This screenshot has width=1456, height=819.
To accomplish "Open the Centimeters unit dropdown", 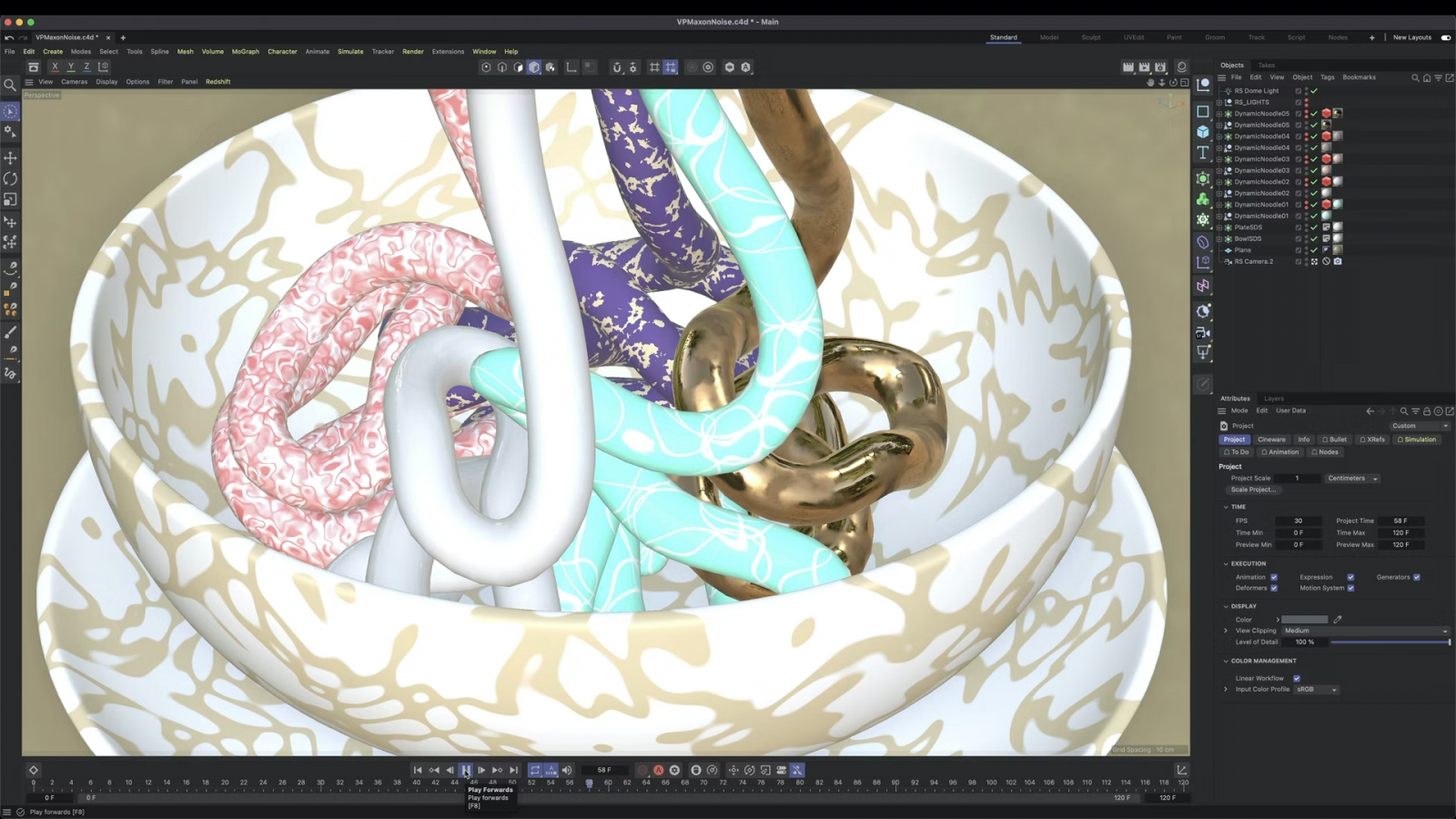I will tap(1353, 479).
